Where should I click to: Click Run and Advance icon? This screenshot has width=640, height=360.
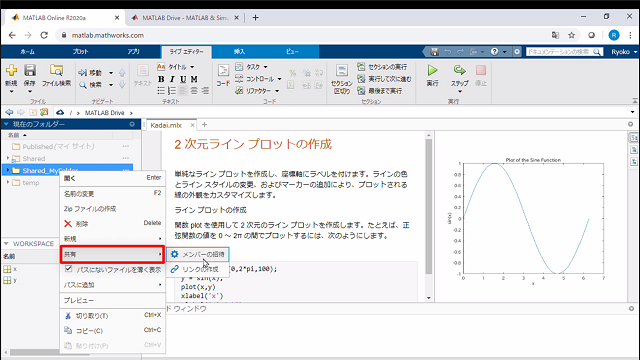coord(361,78)
